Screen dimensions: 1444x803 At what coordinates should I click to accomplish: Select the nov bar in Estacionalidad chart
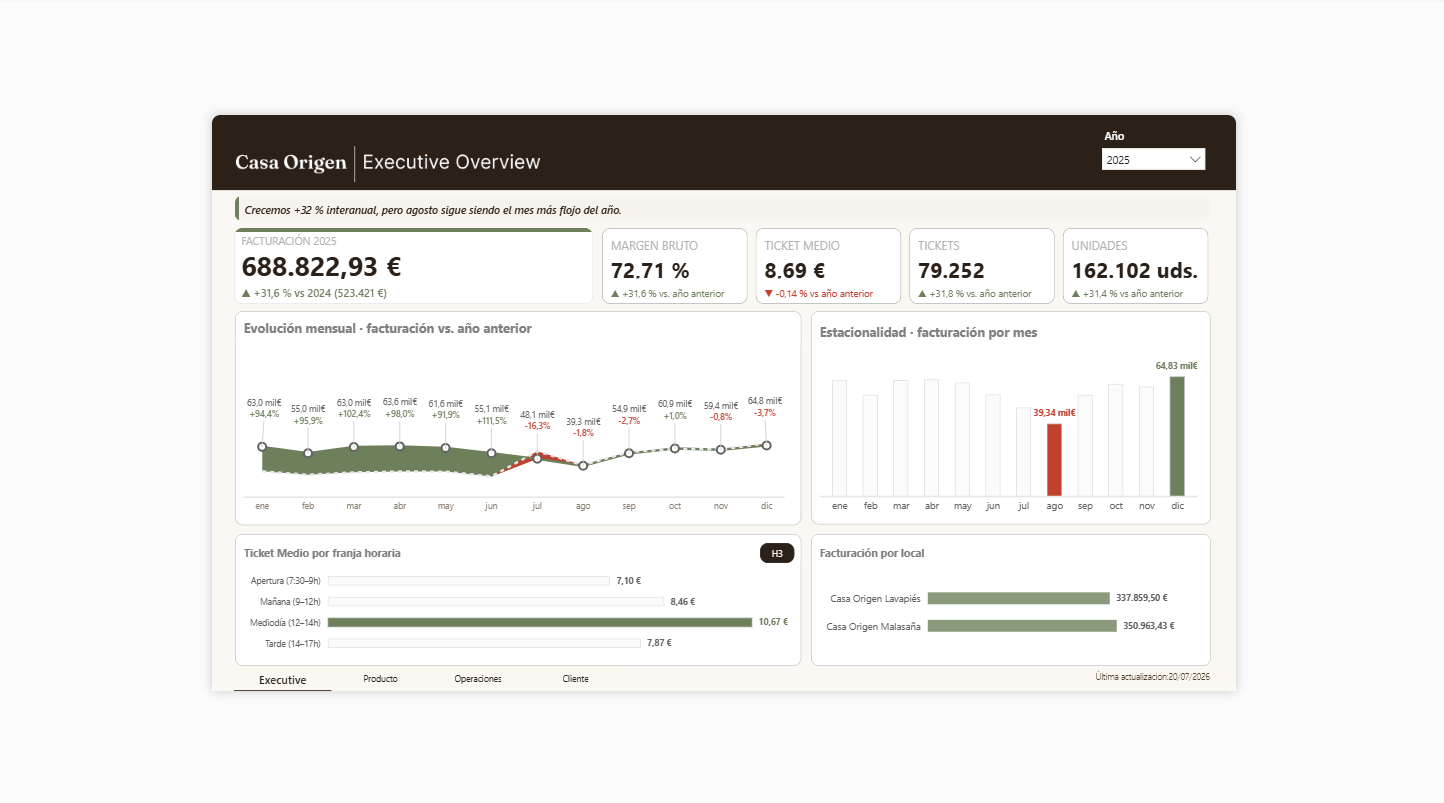[x=1146, y=441]
